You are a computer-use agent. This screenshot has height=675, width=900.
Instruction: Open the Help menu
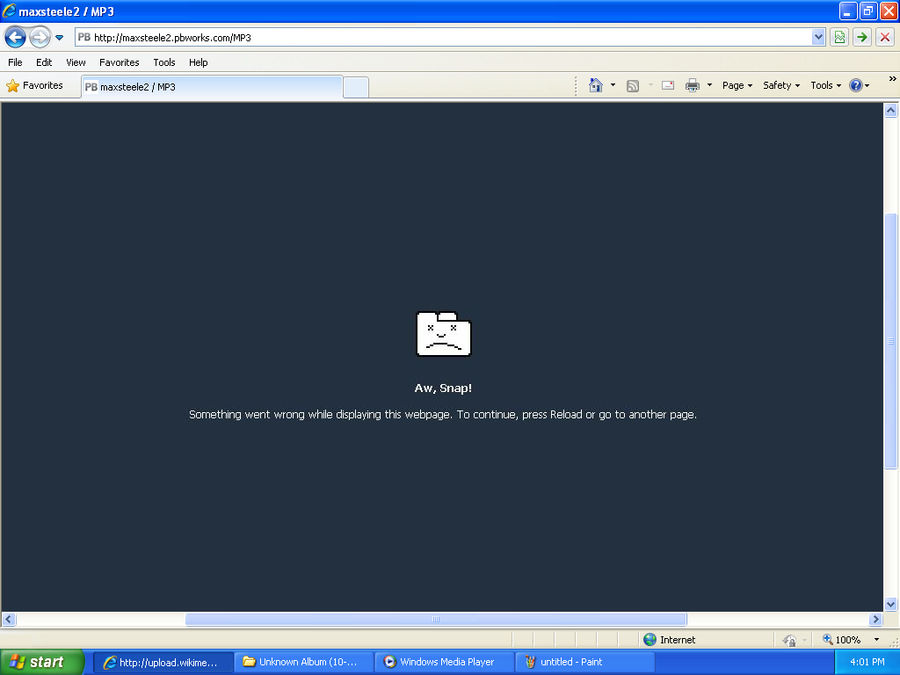tap(198, 63)
